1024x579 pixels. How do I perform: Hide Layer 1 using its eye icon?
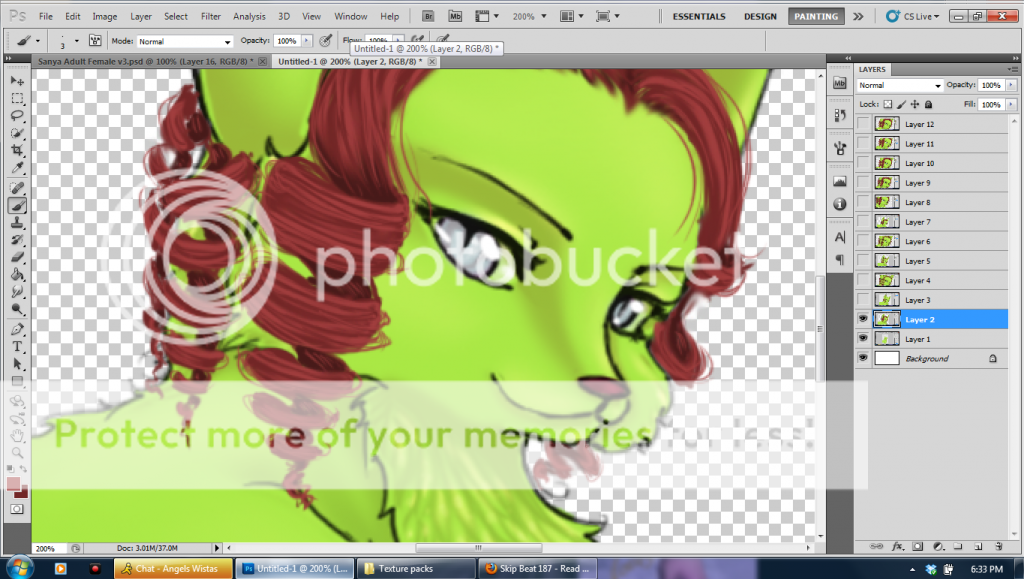pyautogui.click(x=863, y=339)
